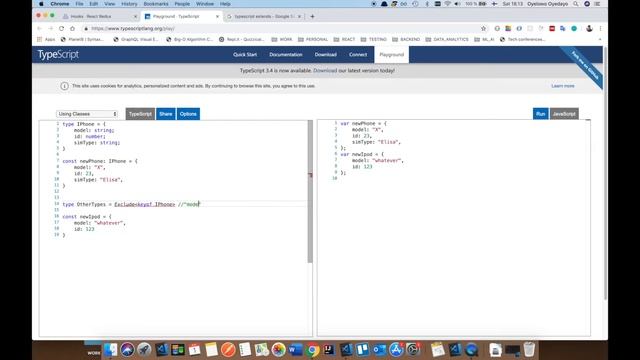Open the BACKEND bookmarks folder
Screen dimensions: 640x360
point(406,40)
